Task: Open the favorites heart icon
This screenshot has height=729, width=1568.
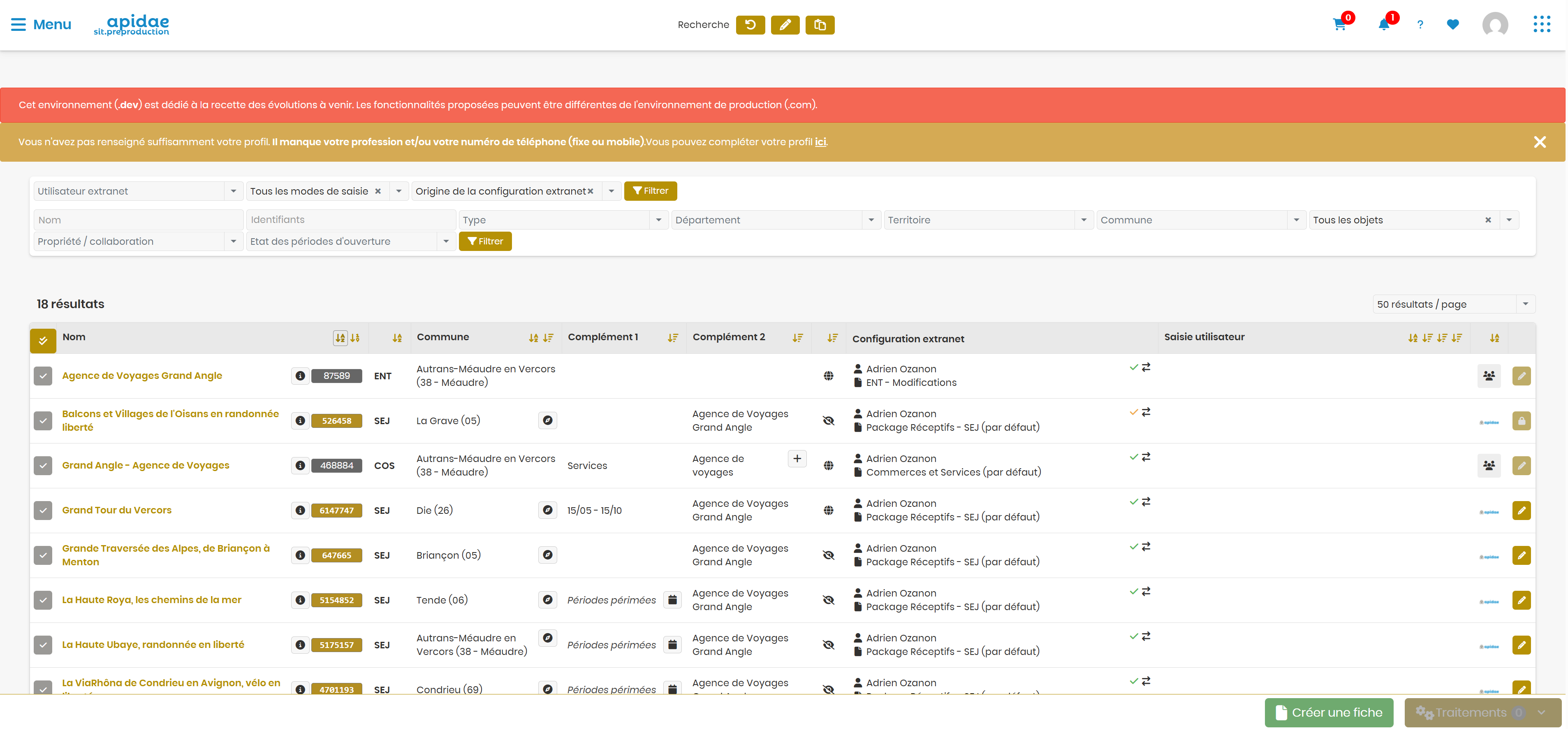Action: 1452,25
